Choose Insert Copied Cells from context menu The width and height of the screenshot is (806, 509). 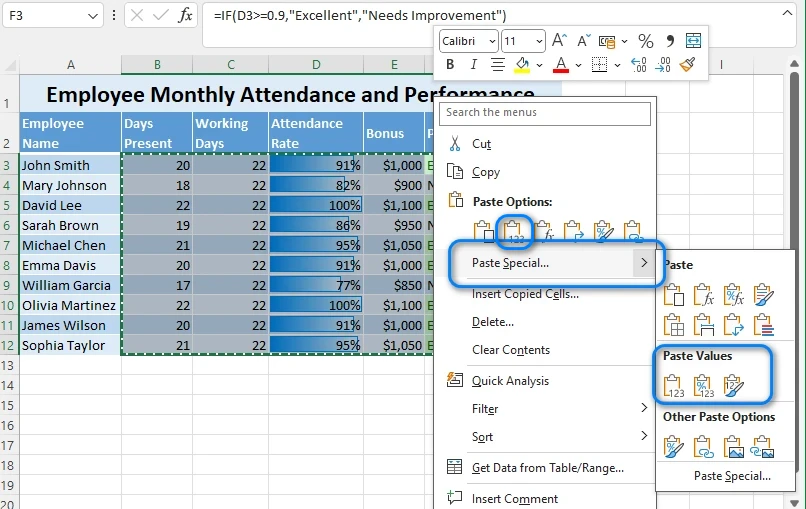pyautogui.click(x=525, y=294)
